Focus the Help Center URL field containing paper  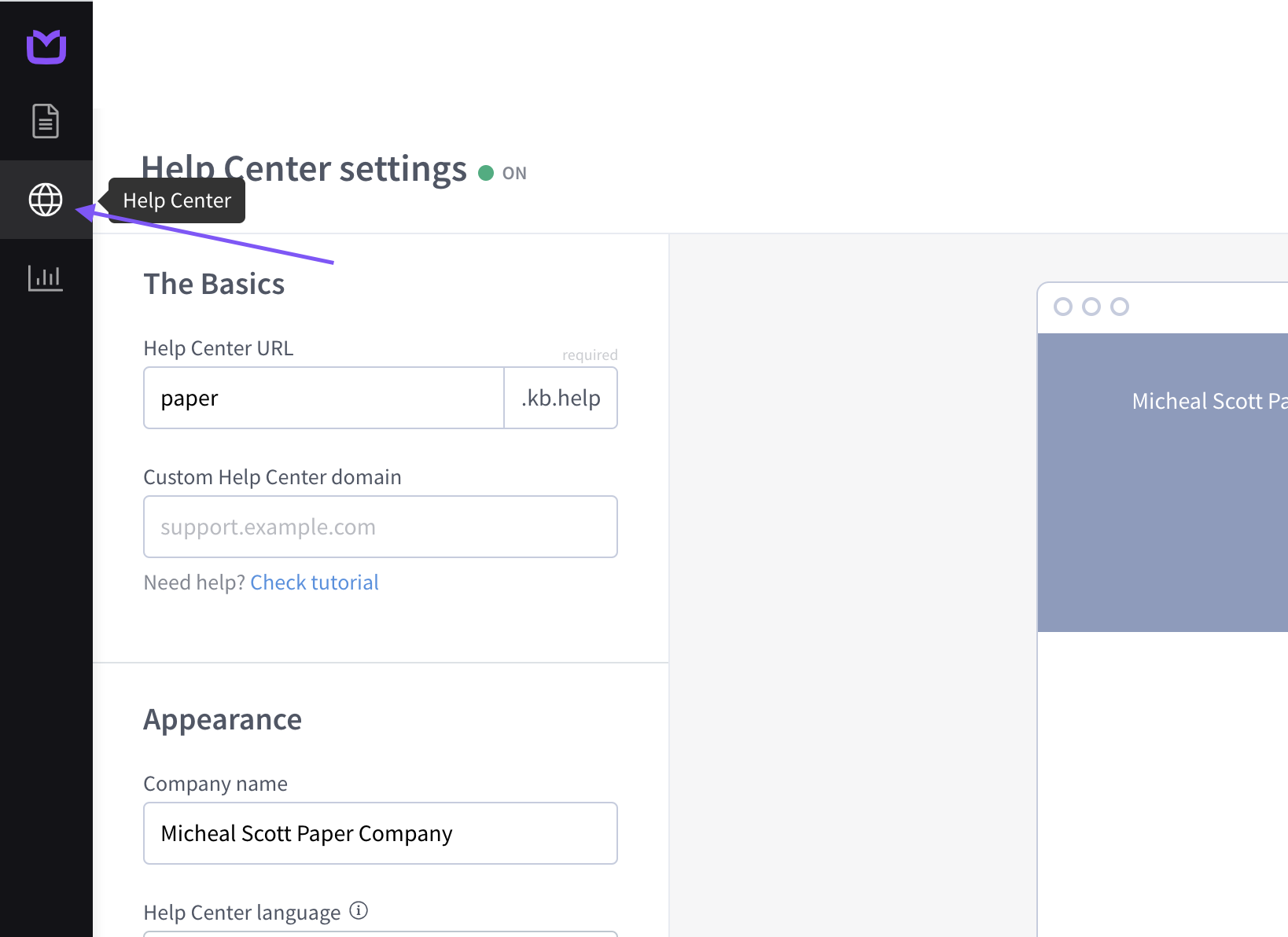324,398
